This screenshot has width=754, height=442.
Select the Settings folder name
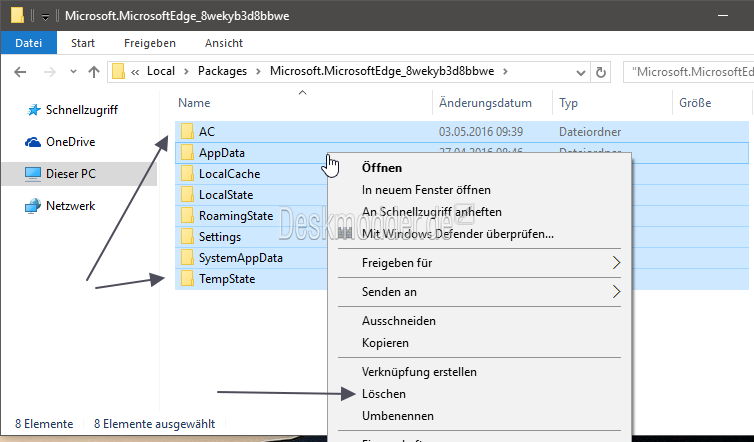tap(220, 237)
